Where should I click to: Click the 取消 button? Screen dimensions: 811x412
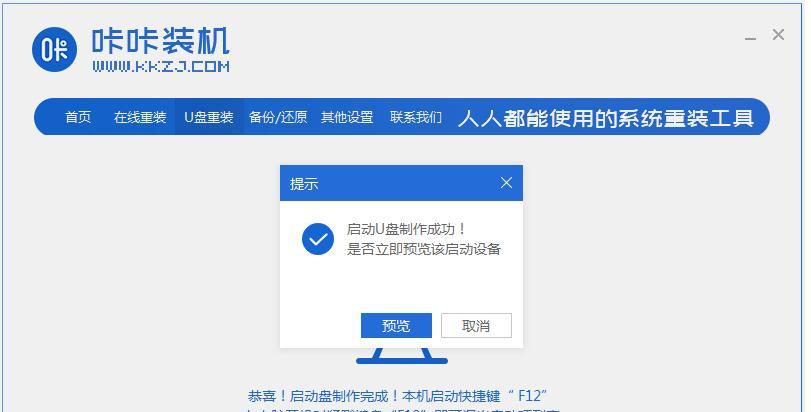pos(476,326)
